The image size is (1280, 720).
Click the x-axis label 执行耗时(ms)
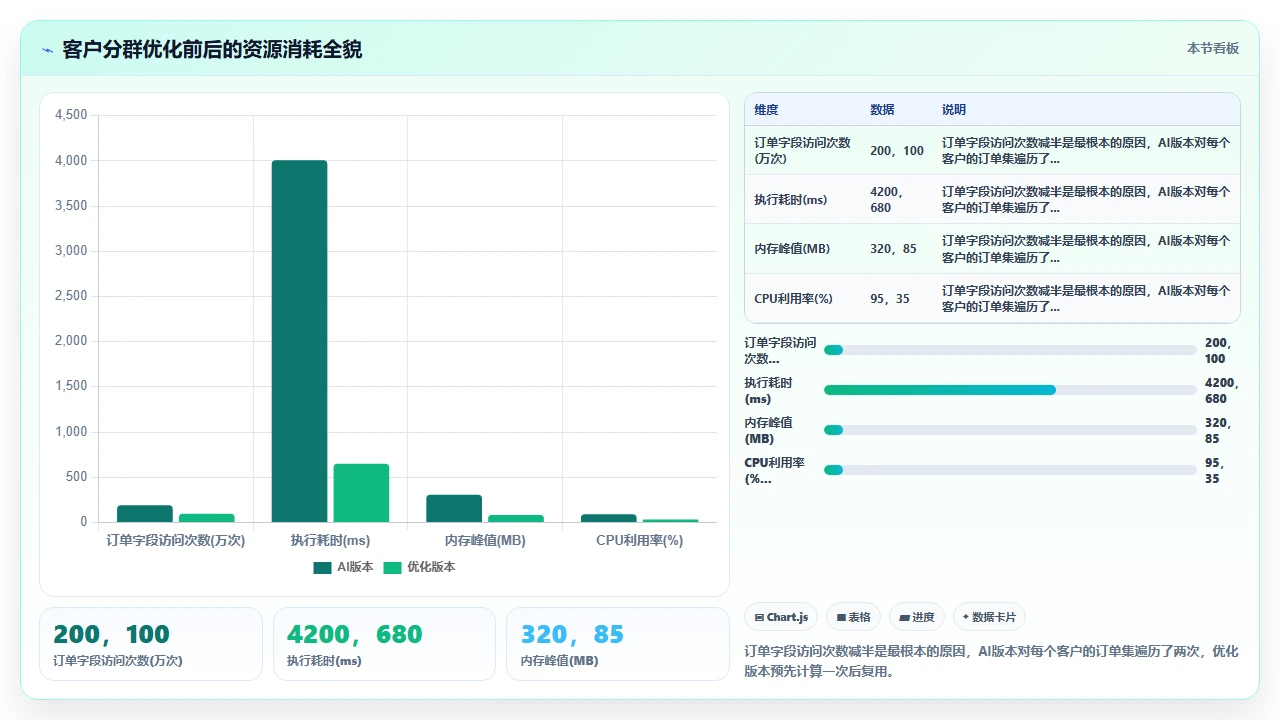click(330, 540)
